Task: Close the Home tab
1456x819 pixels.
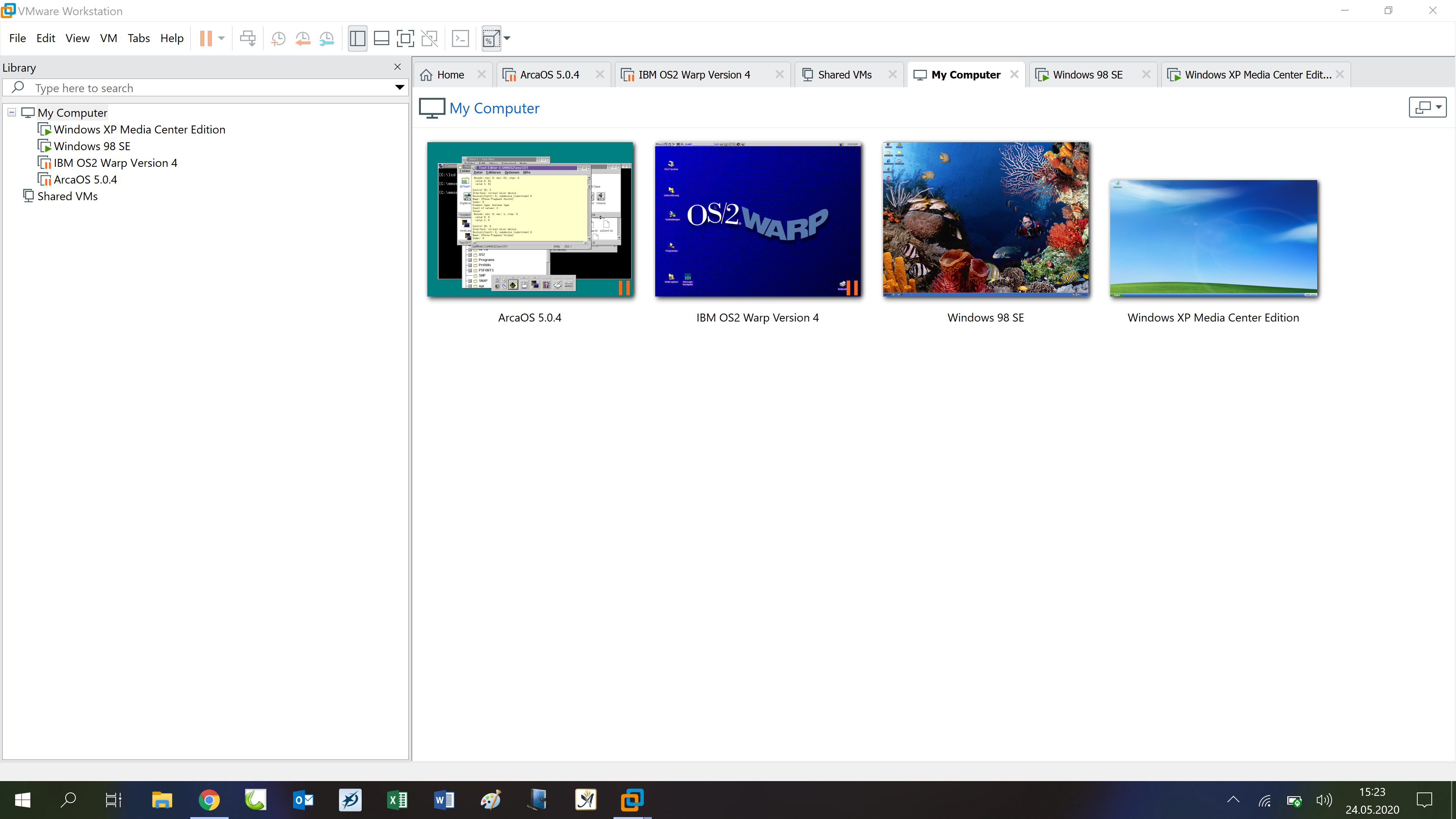Action: click(482, 74)
